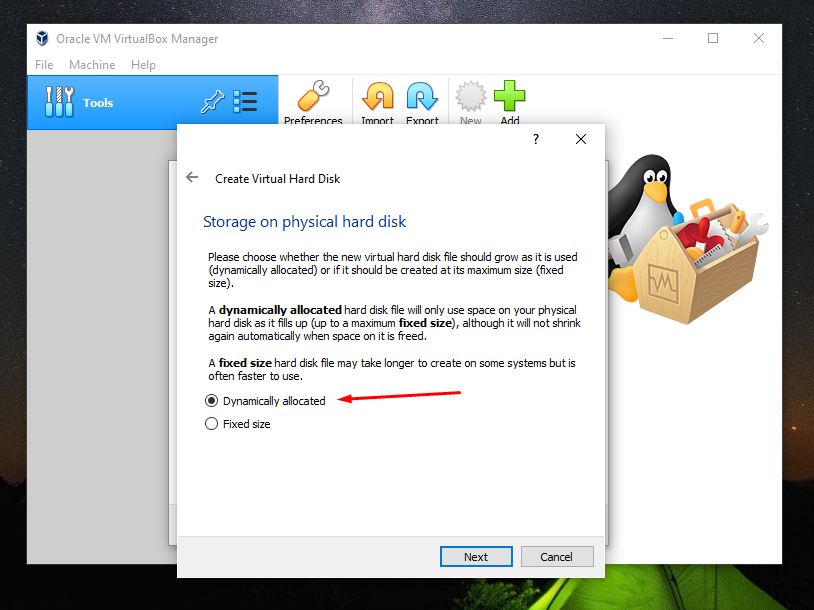Click the Next button
This screenshot has width=814, height=610.
(x=476, y=556)
